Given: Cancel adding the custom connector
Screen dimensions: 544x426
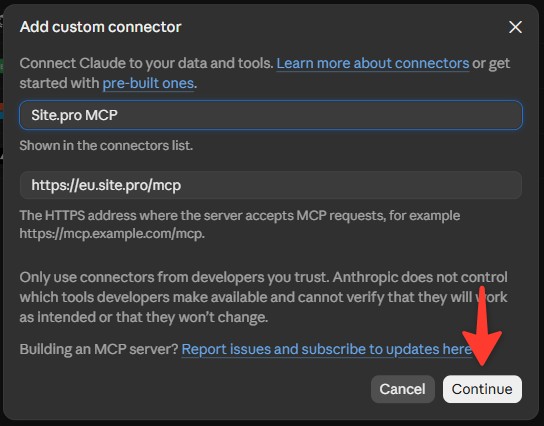Looking at the screenshot, I should (402, 389).
